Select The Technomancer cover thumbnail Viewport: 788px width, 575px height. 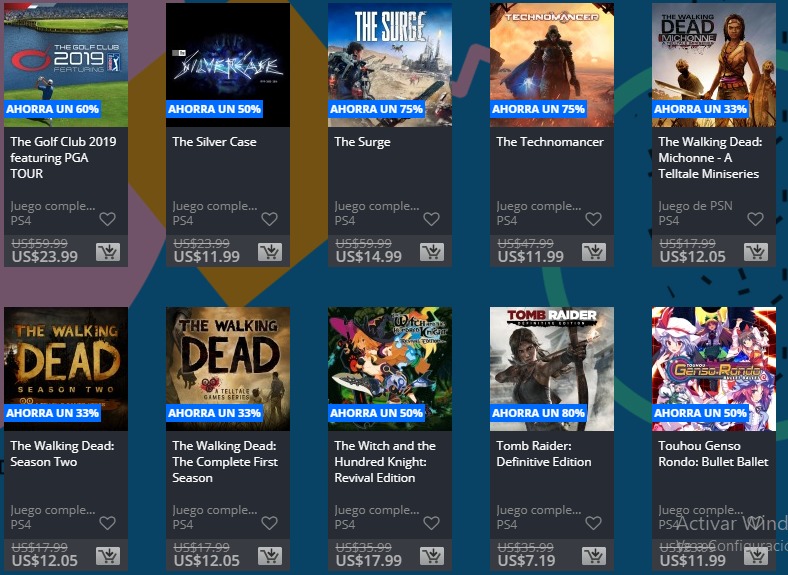pos(552,65)
